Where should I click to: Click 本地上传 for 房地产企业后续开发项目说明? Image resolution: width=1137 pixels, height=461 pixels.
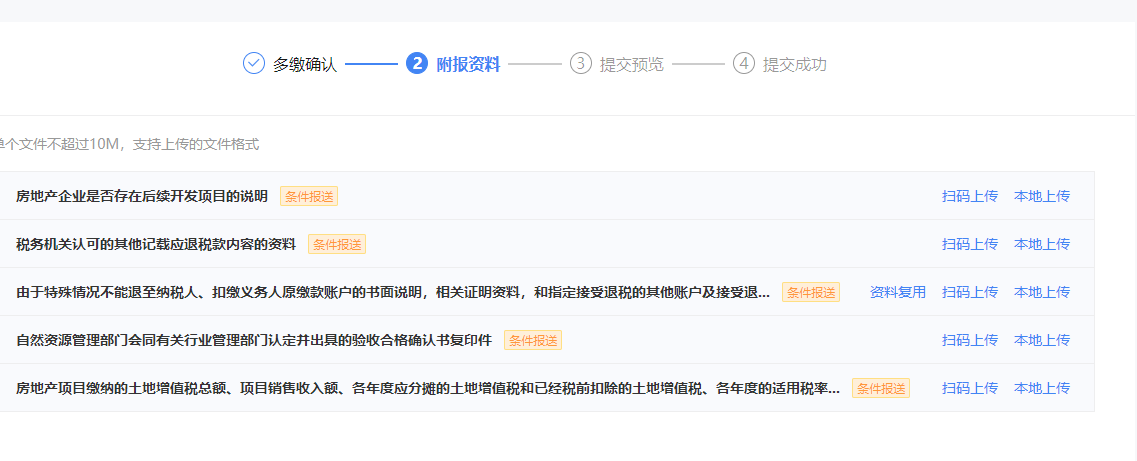click(x=1042, y=196)
